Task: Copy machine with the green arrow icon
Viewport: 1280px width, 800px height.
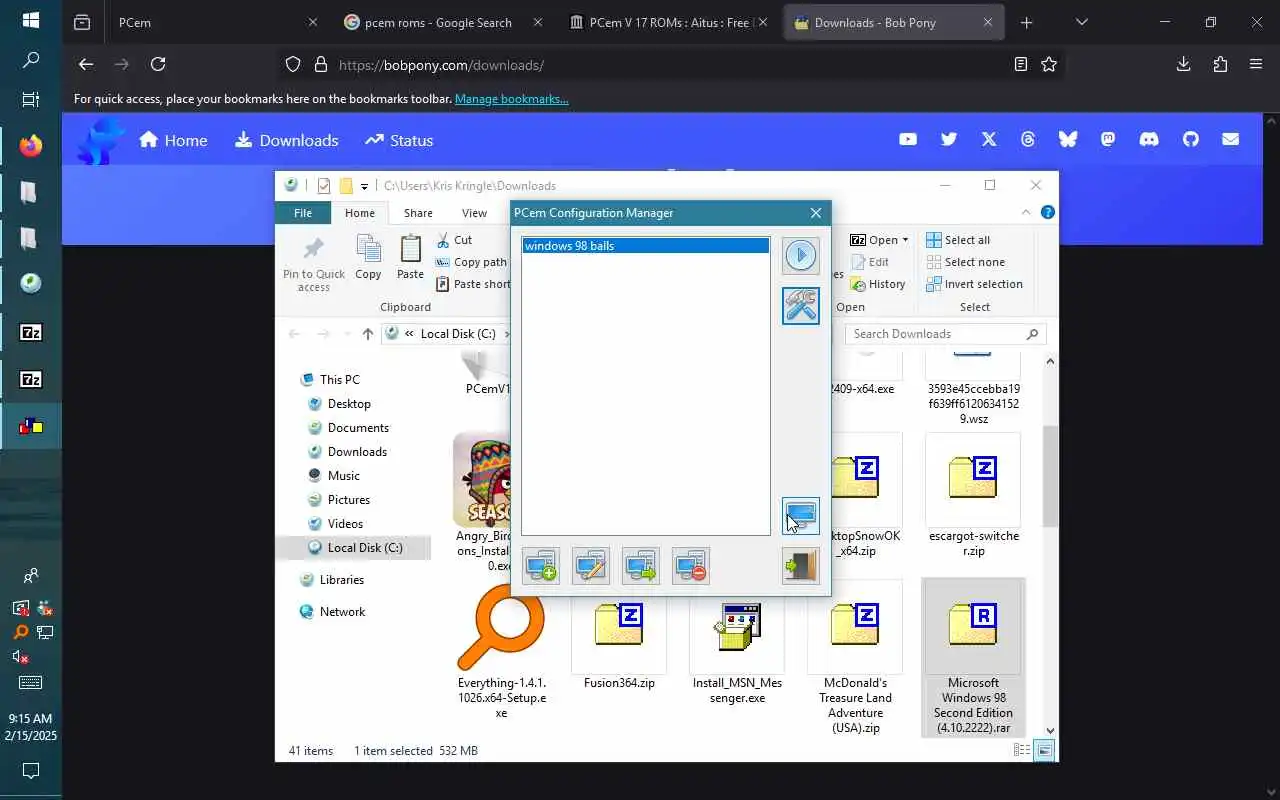Action: coord(641,566)
